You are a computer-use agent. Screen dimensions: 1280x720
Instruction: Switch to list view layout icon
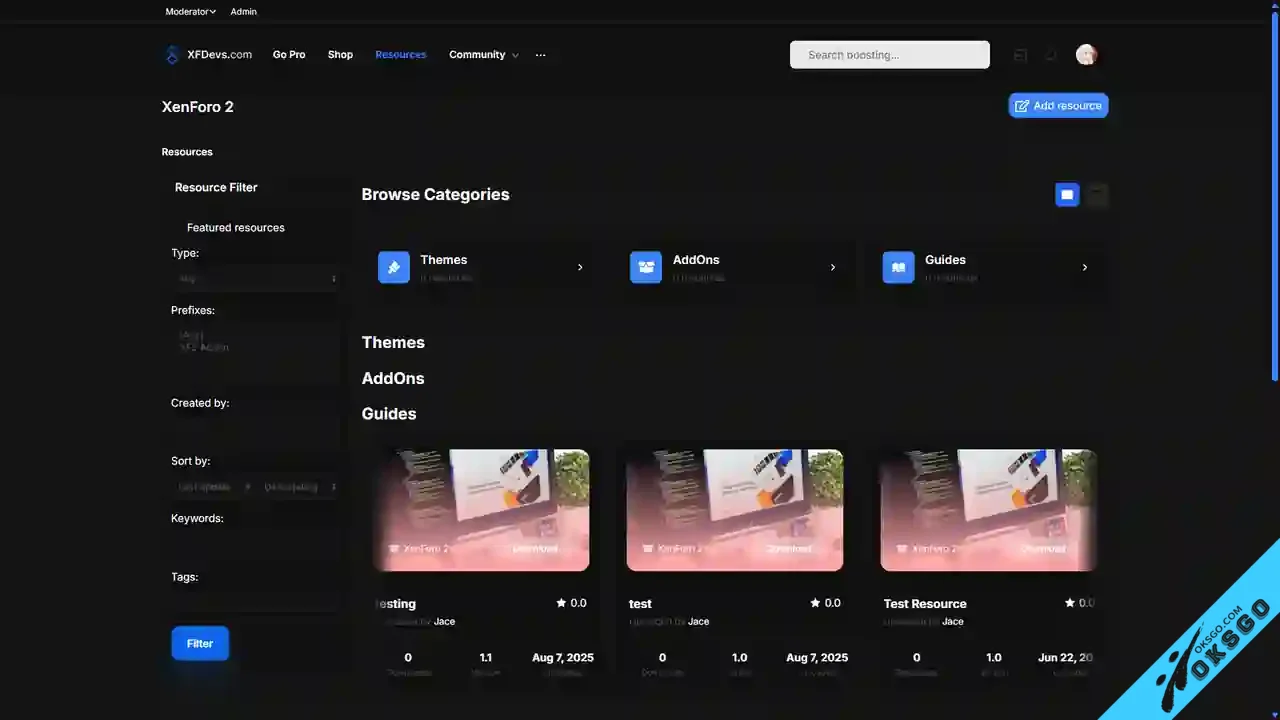tap(1097, 194)
